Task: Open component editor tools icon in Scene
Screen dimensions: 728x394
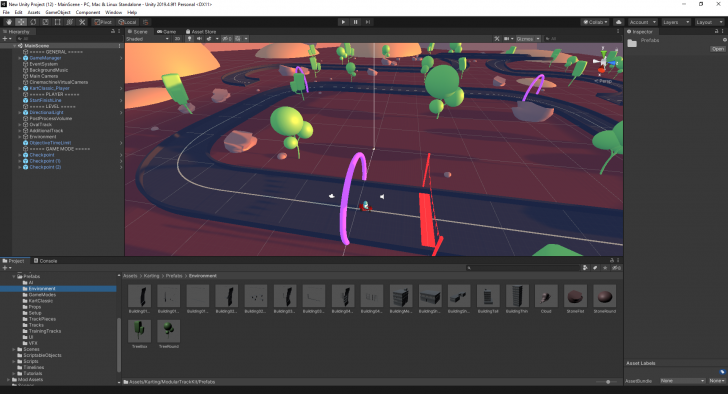Action: pos(497,39)
